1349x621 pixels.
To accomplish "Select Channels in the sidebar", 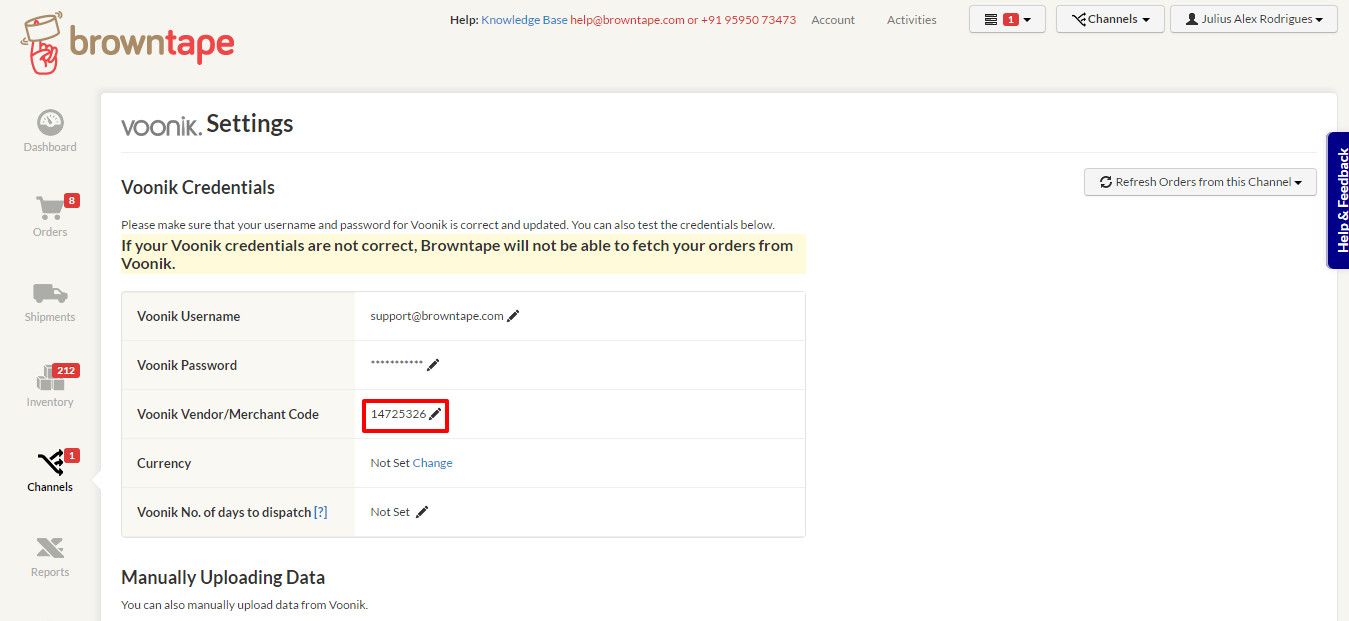I will point(50,472).
